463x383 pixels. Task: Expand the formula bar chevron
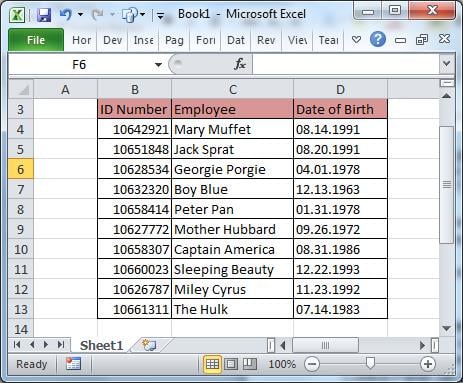pos(447,63)
